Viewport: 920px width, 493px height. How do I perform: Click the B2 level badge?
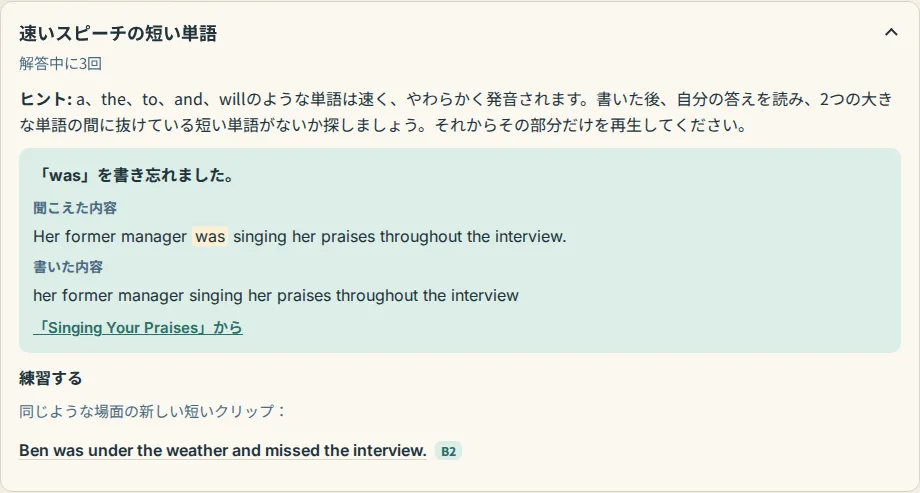click(x=448, y=451)
